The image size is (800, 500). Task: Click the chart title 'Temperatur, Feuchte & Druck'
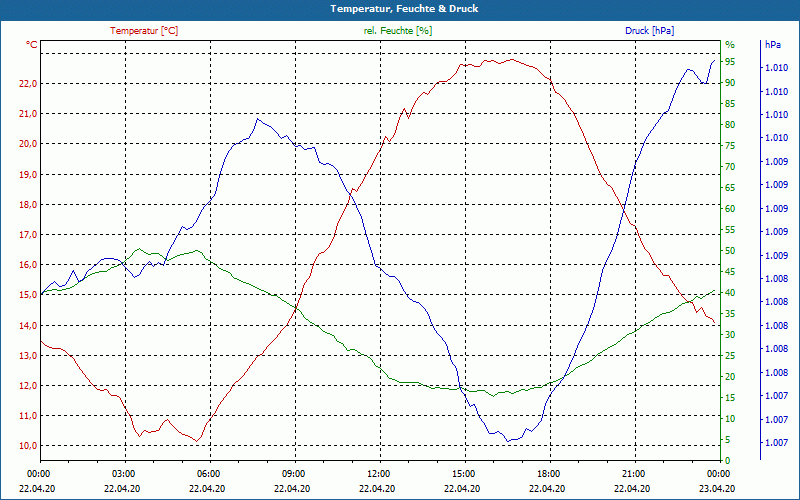click(x=404, y=9)
